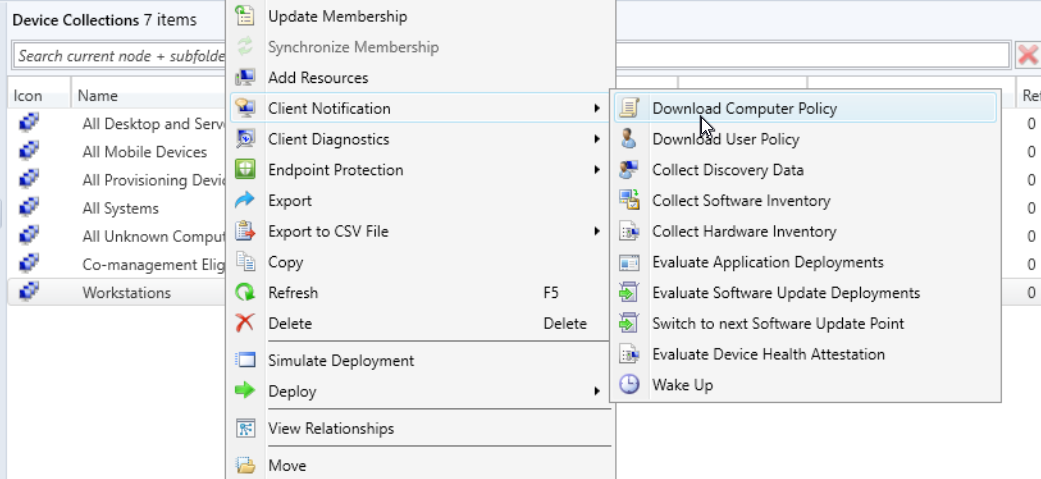Select Download Computer Policy menu item

(744, 109)
